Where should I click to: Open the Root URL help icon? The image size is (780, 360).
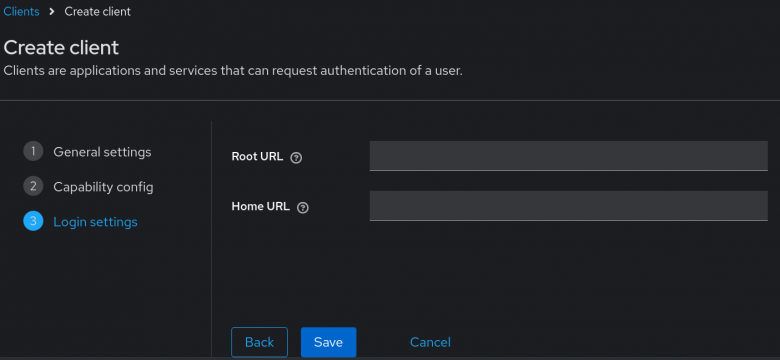pos(296,158)
